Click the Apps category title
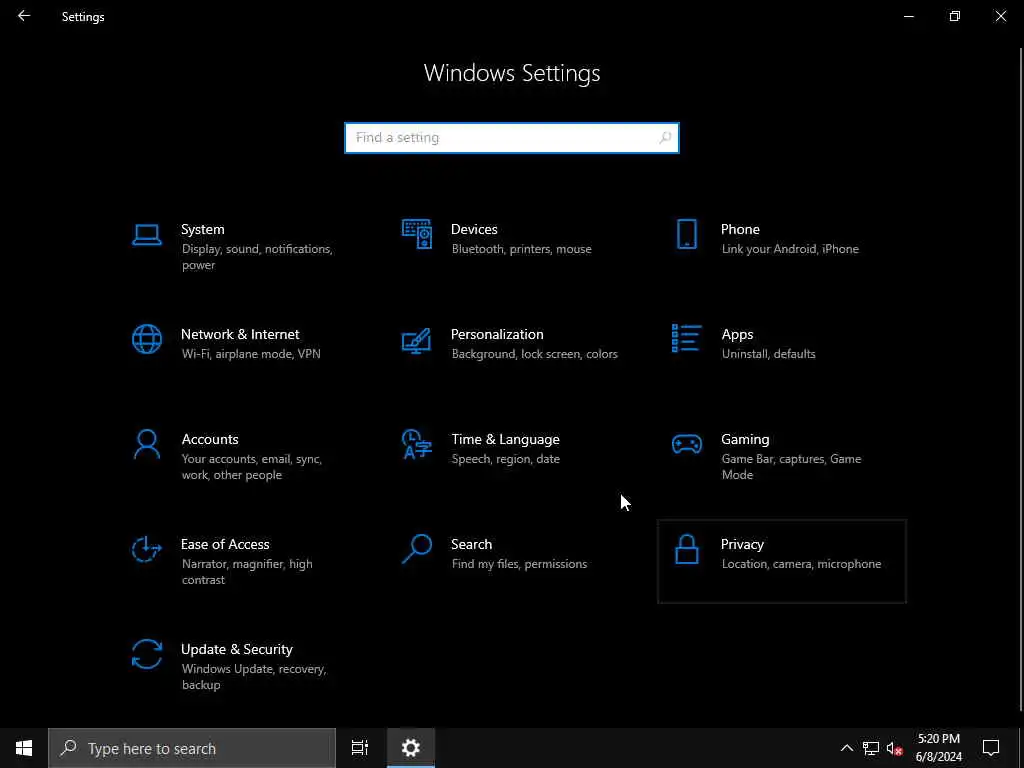1024x768 pixels. coord(737,335)
